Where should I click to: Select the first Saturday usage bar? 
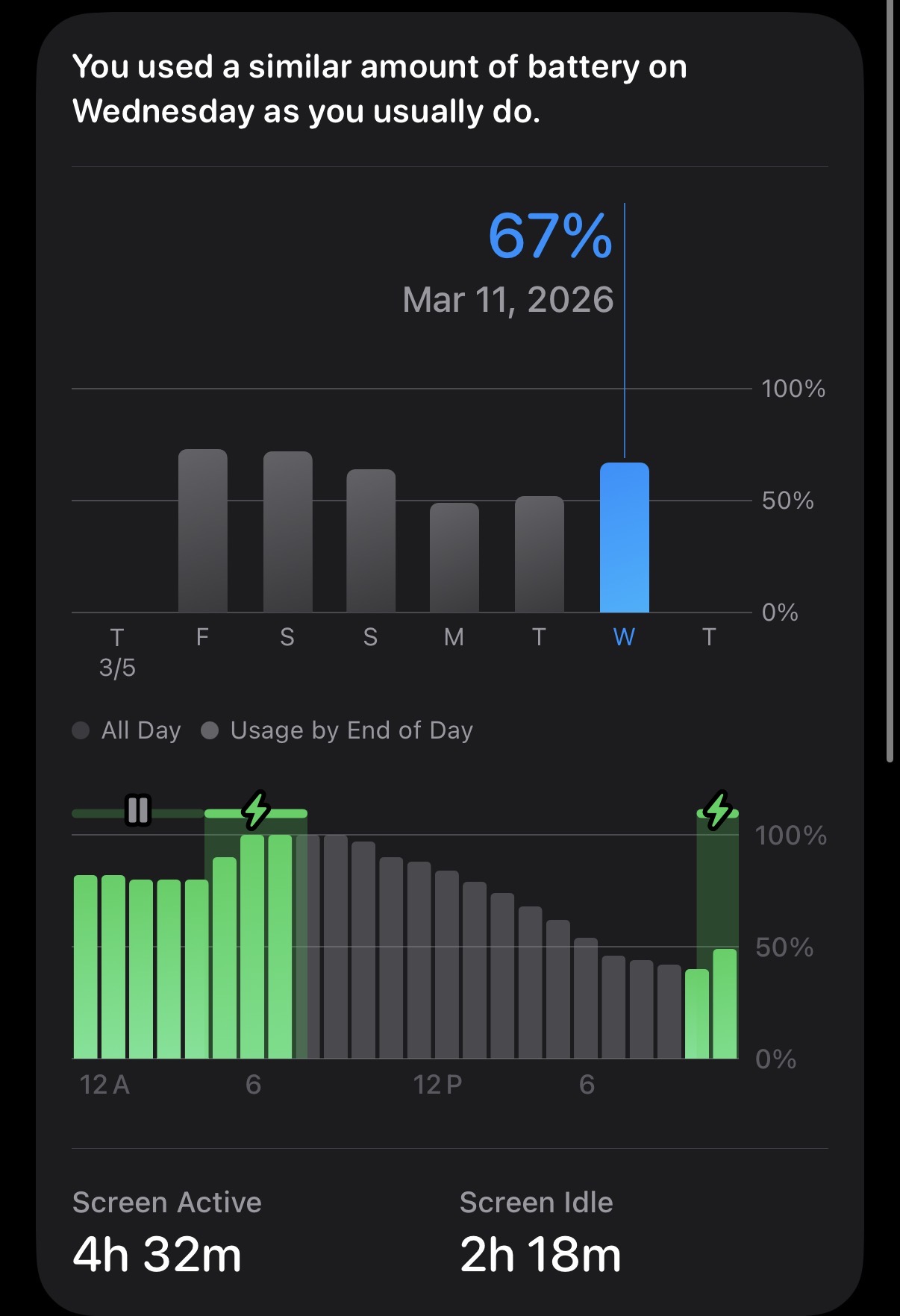(x=287, y=532)
